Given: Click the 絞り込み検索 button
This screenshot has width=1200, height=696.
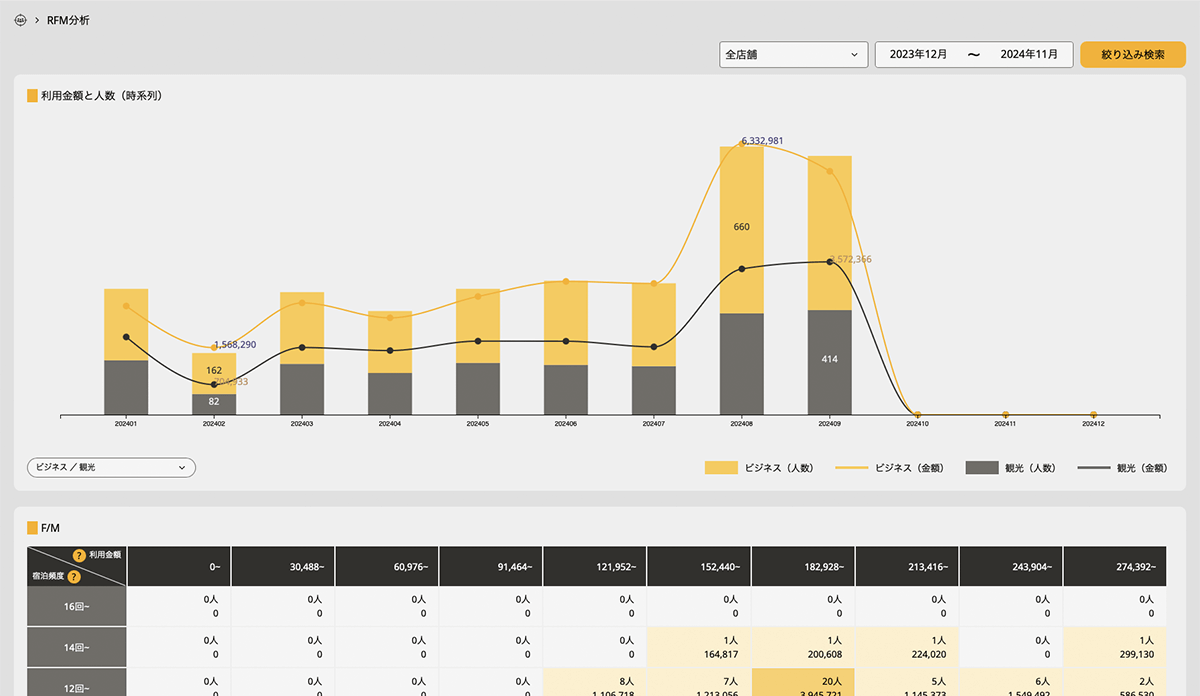Looking at the screenshot, I should point(1132,54).
